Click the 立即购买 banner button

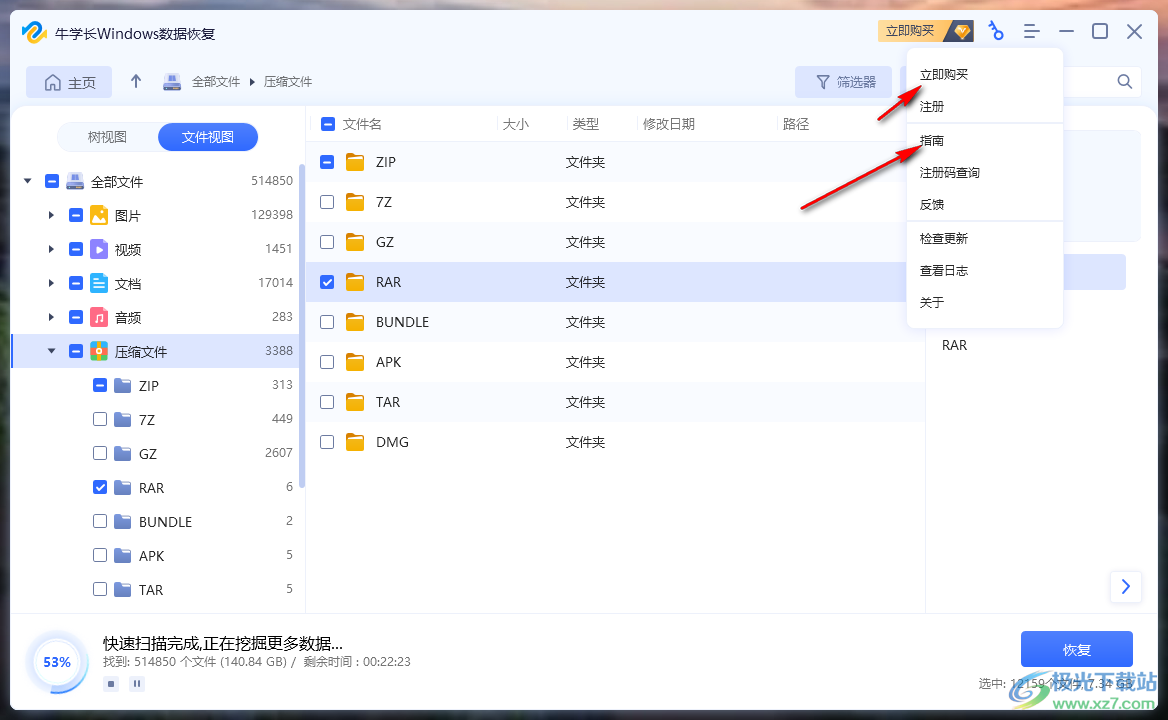926,31
